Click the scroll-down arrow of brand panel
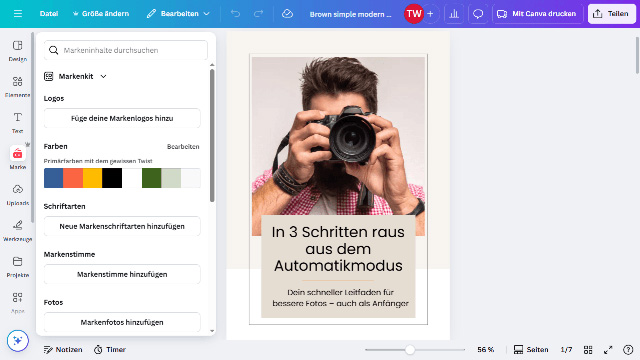 point(212,331)
